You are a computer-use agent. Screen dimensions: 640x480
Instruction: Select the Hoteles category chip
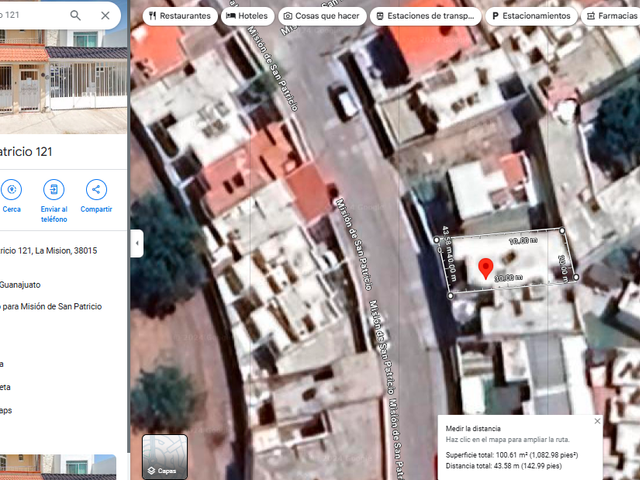pos(247,16)
